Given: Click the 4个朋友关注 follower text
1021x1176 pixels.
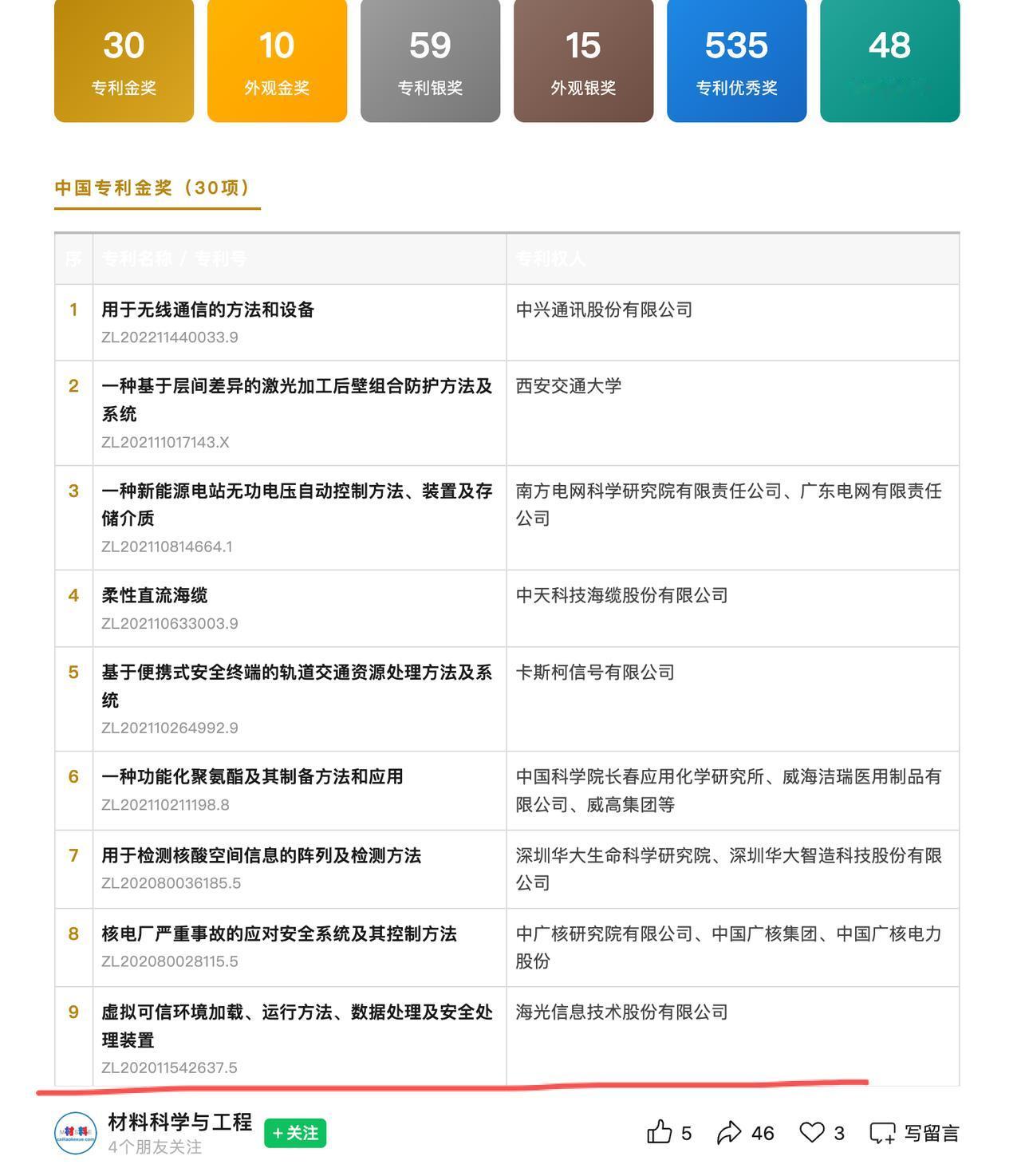Looking at the screenshot, I should coord(155,1147).
